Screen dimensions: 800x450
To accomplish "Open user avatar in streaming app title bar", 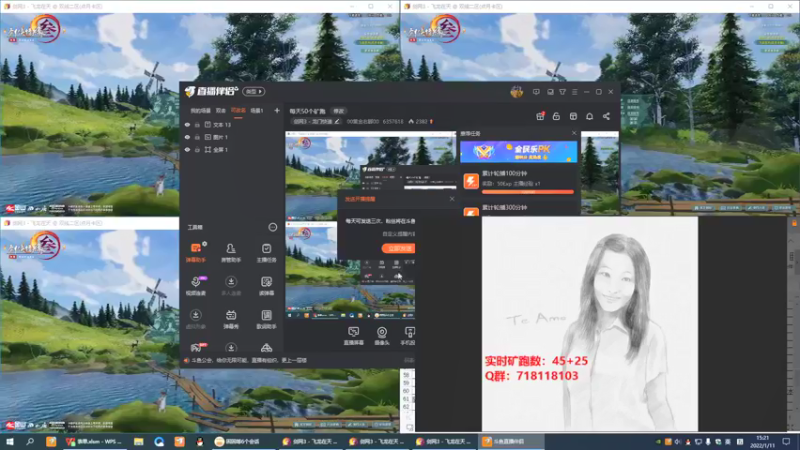I will (516, 92).
